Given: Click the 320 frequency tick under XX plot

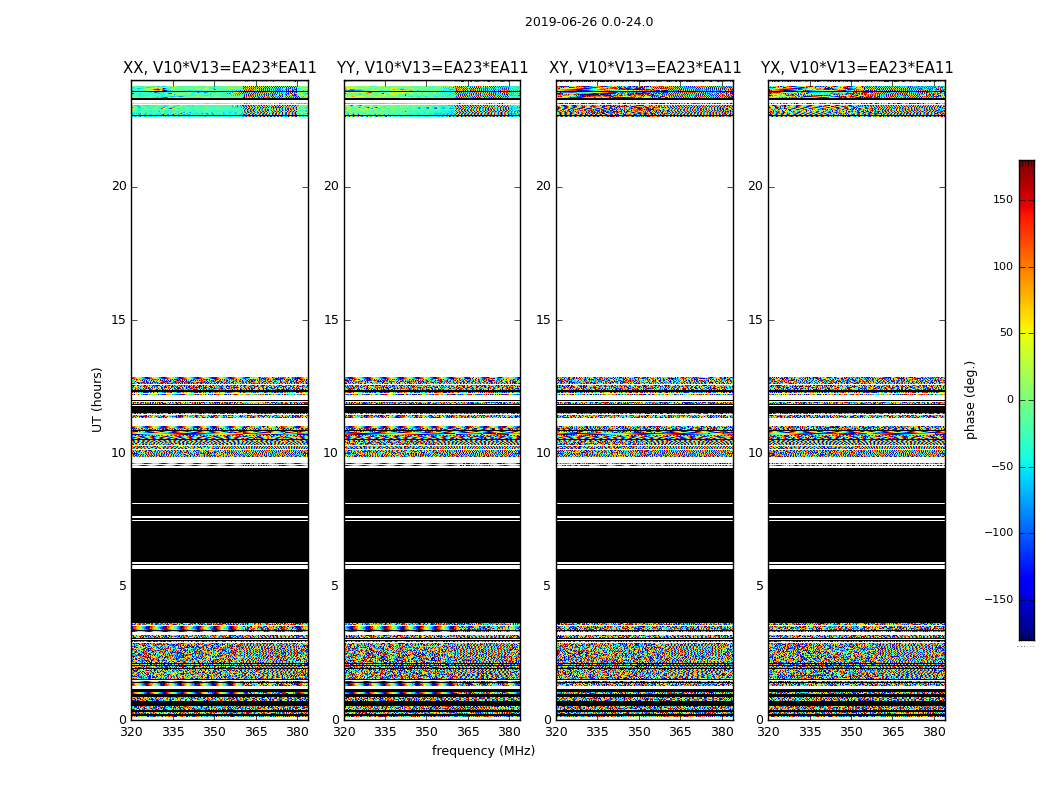Looking at the screenshot, I should pos(131,732).
